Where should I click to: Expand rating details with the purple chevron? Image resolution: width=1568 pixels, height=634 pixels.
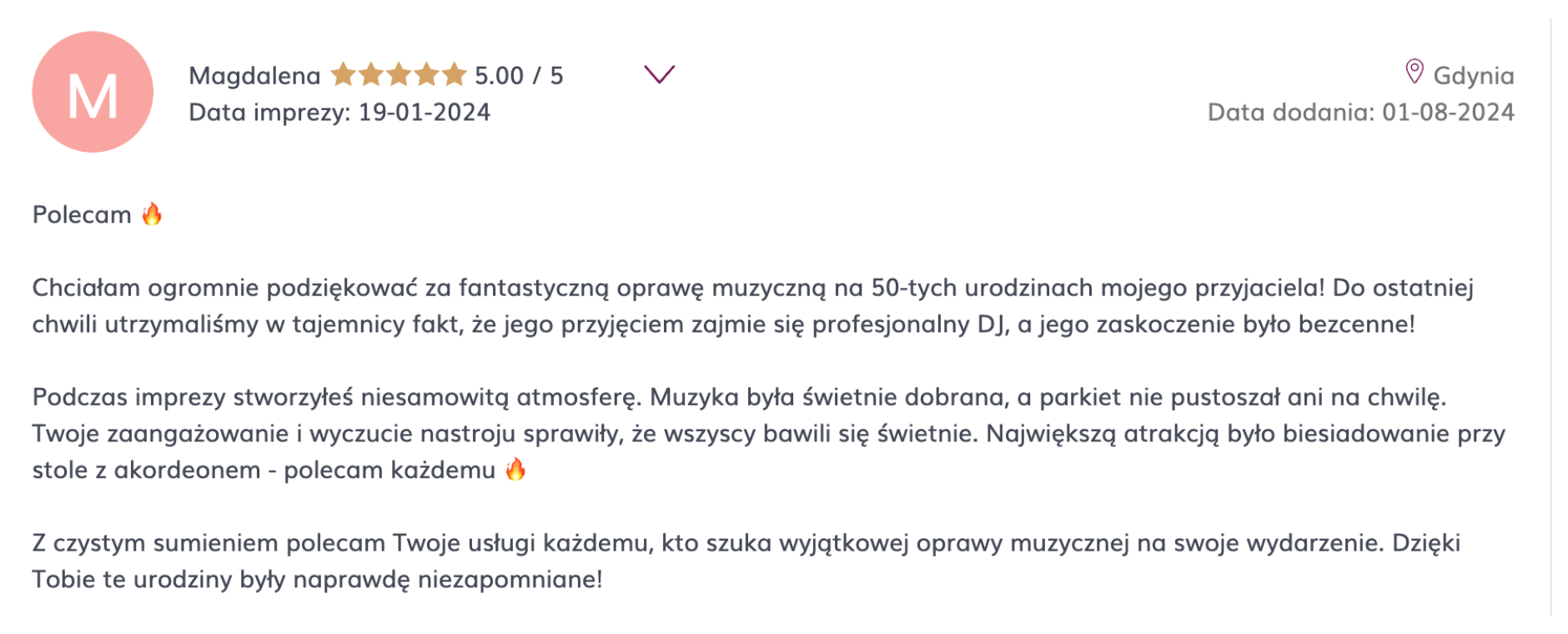pyautogui.click(x=659, y=74)
